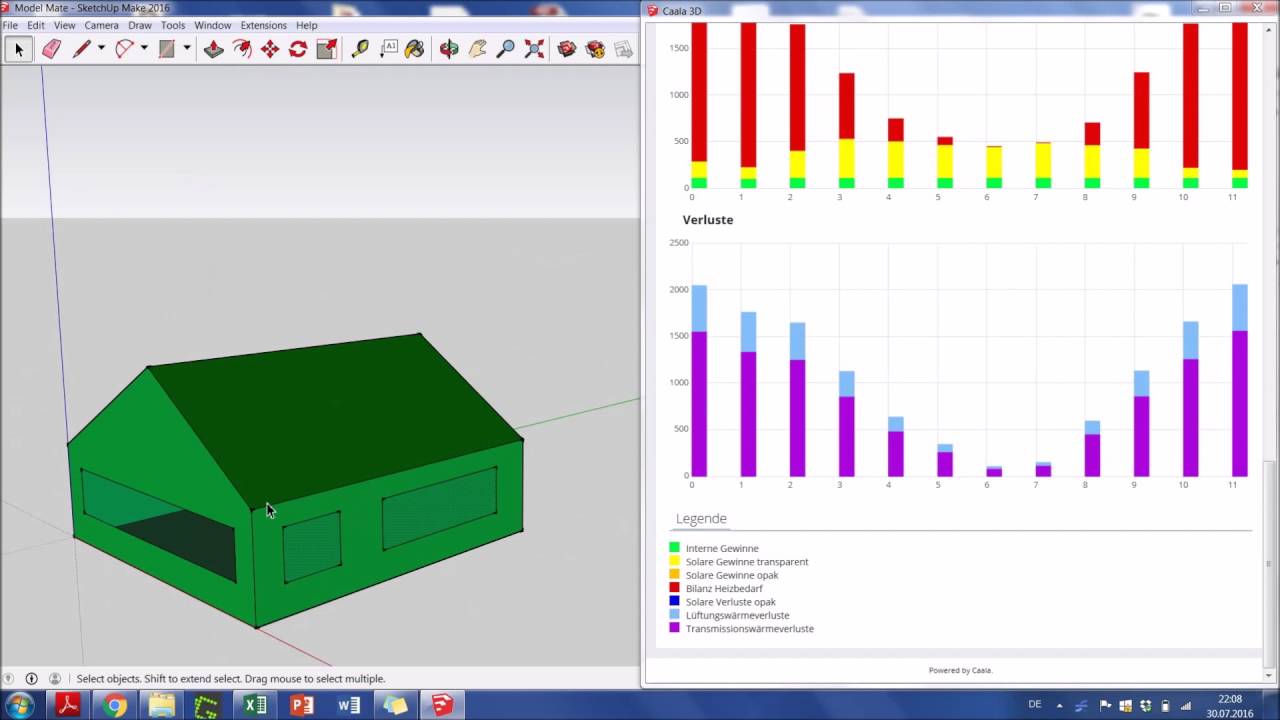Screen dimensions: 1280x720
Task: Choose the Arc tool
Action: [x=125, y=49]
